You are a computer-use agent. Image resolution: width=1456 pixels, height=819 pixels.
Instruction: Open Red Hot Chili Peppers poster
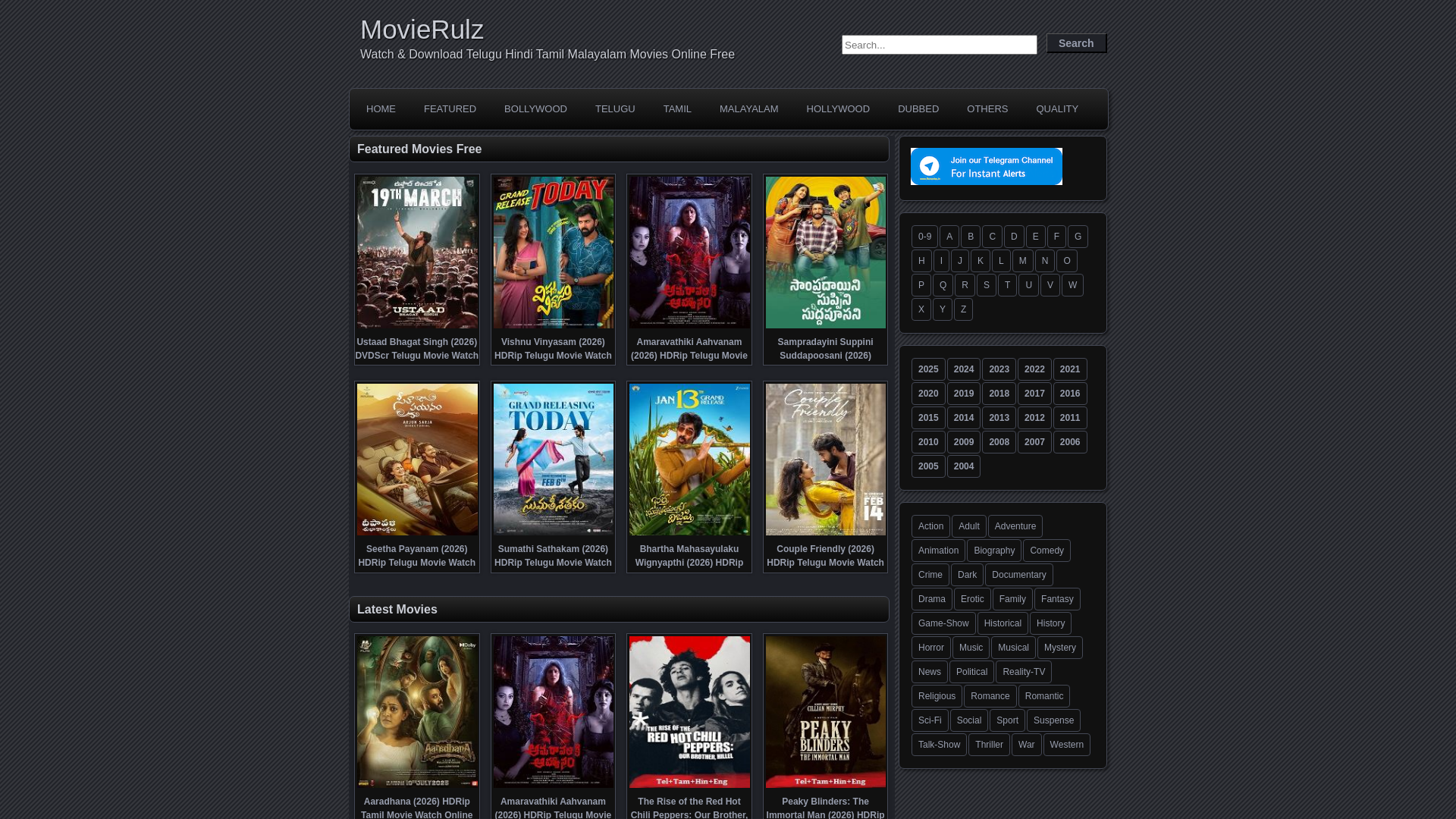(689, 712)
